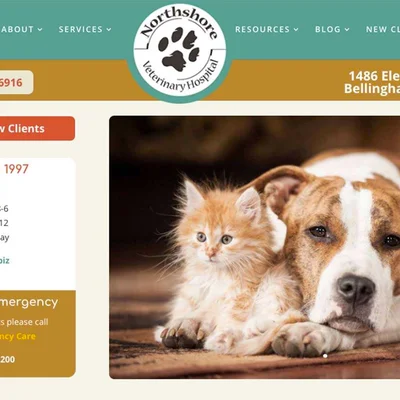Expand the chevron next to SERVICES

(109, 30)
